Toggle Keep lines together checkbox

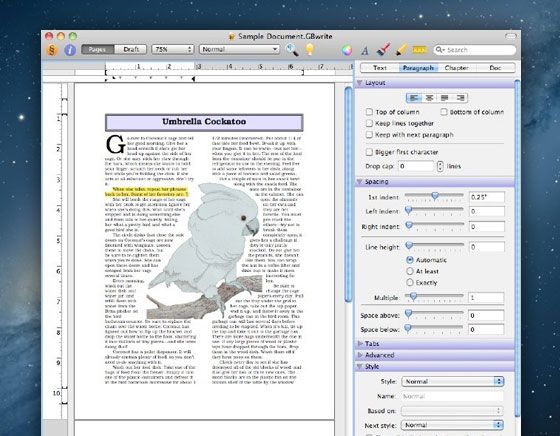click(369, 124)
